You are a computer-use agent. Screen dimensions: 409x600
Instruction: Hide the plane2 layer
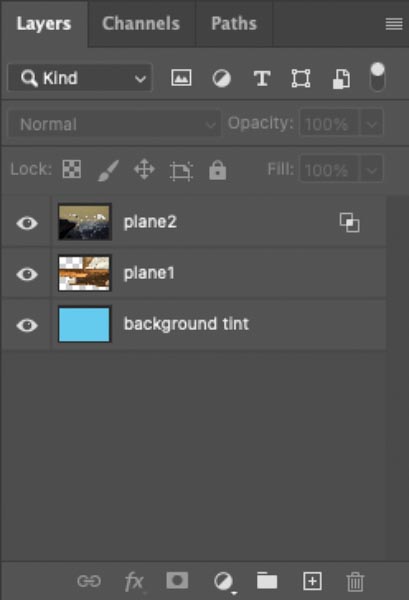pyautogui.click(x=27, y=223)
